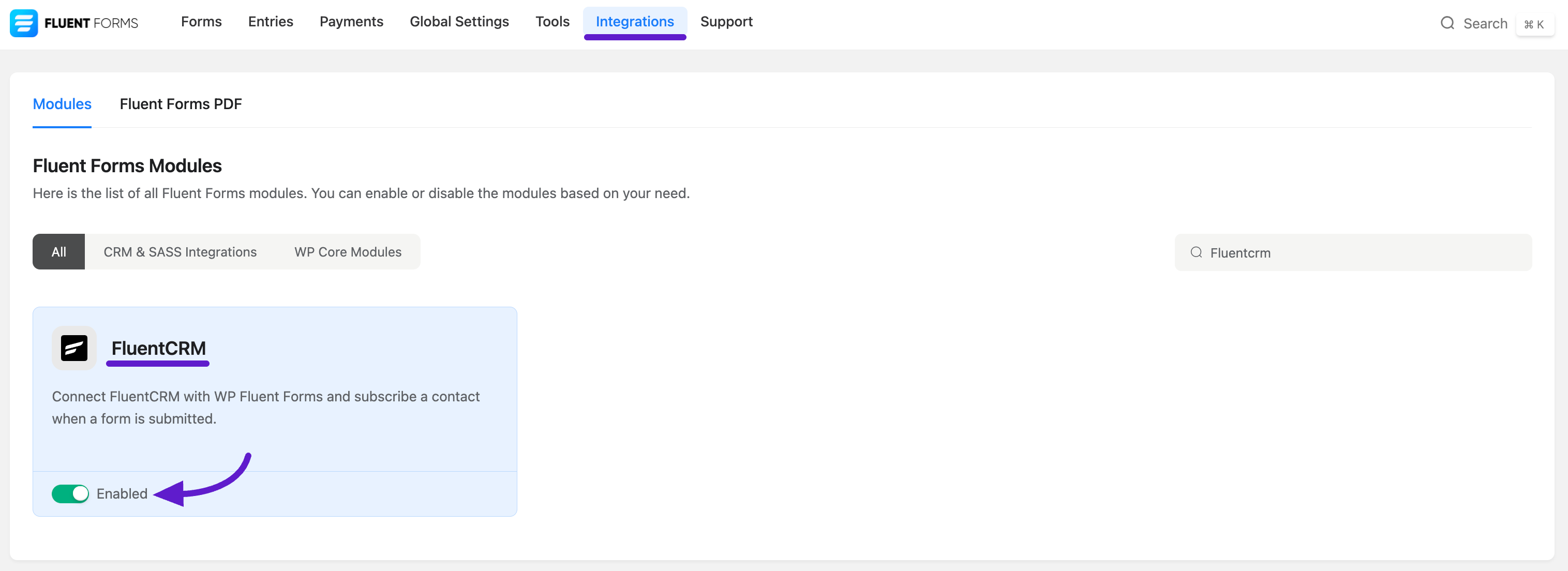
Task: Click the ⌘K shortcut badge
Action: tap(1534, 24)
